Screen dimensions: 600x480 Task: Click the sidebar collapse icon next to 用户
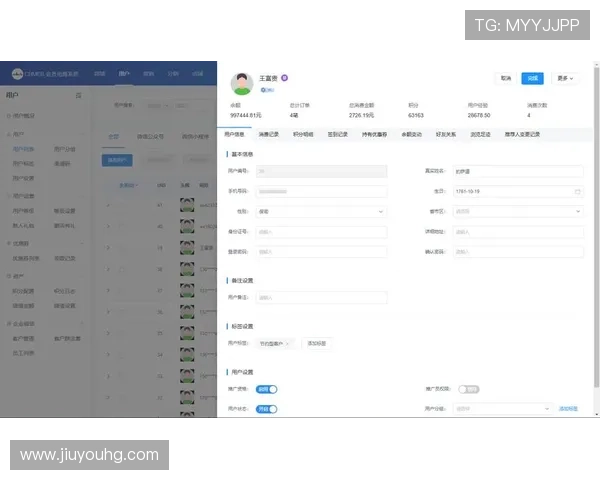tap(79, 95)
